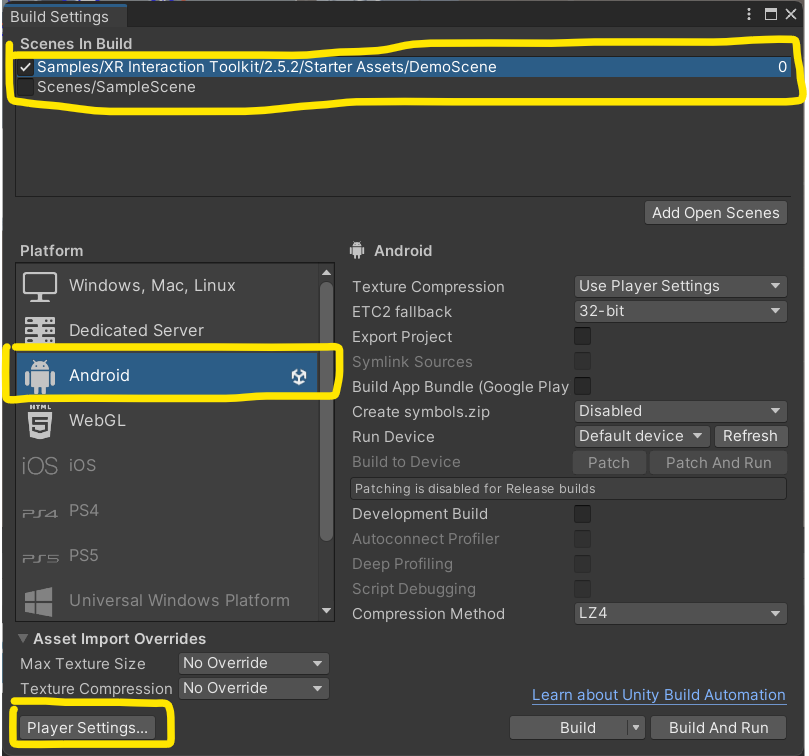
Task: Click the Android robot icon in platform list
Action: pyautogui.click(x=40, y=376)
